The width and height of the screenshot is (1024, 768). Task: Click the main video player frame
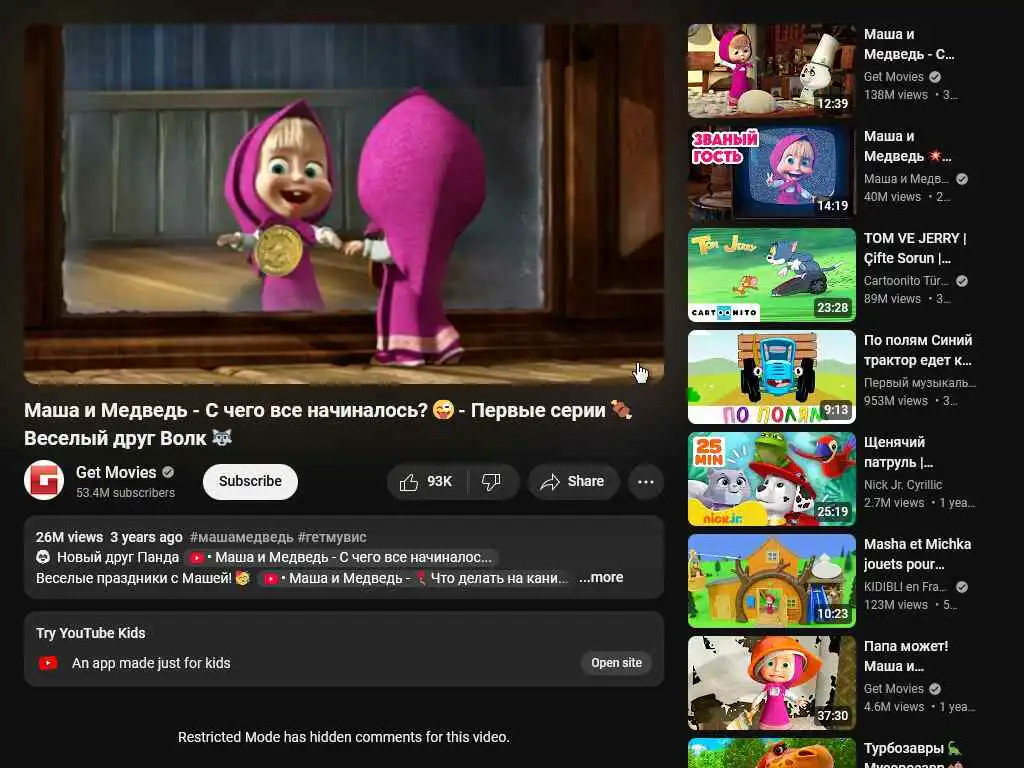pyautogui.click(x=344, y=204)
